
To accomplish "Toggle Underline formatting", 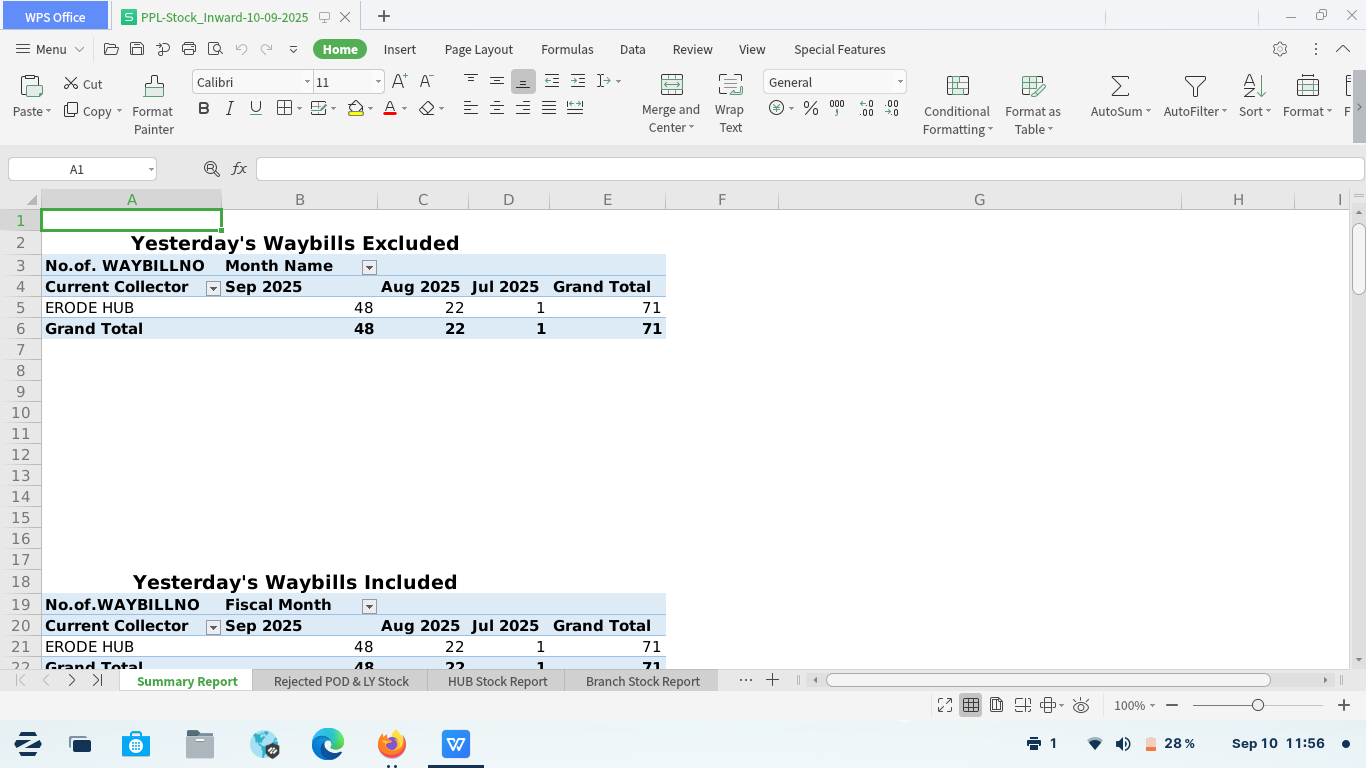I will [256, 108].
